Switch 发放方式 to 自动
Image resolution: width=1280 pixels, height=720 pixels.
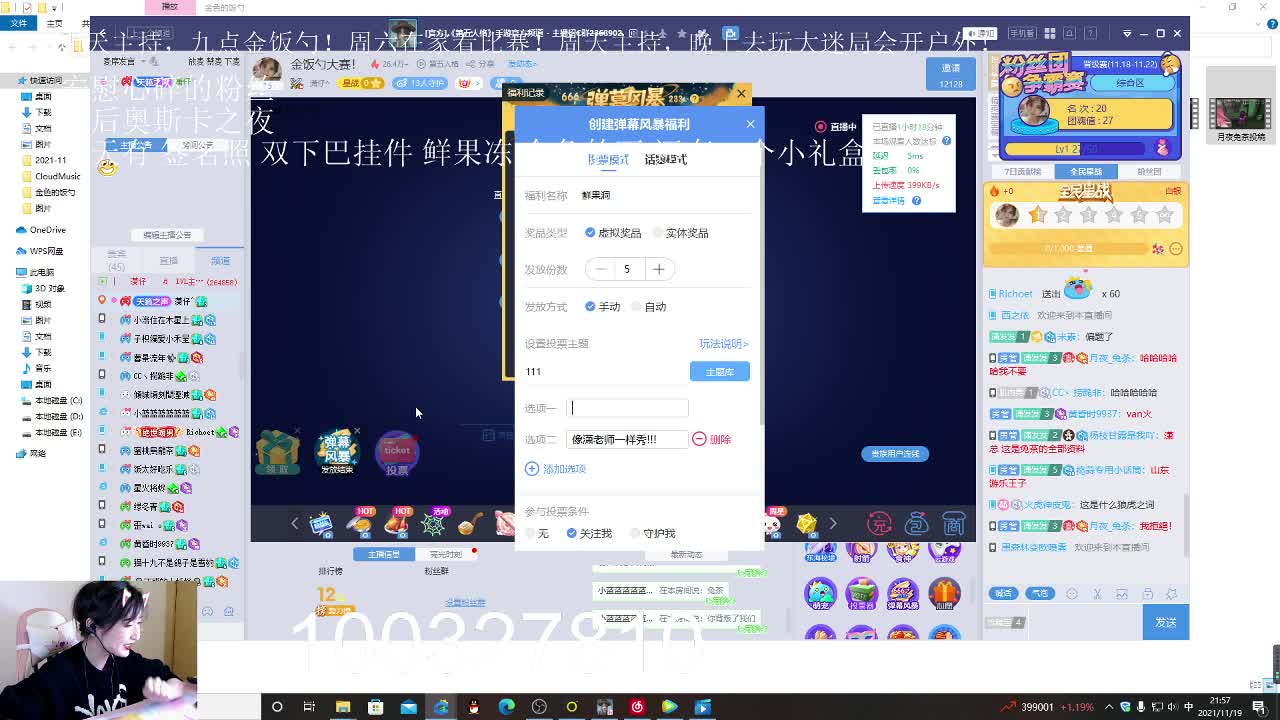[648, 306]
